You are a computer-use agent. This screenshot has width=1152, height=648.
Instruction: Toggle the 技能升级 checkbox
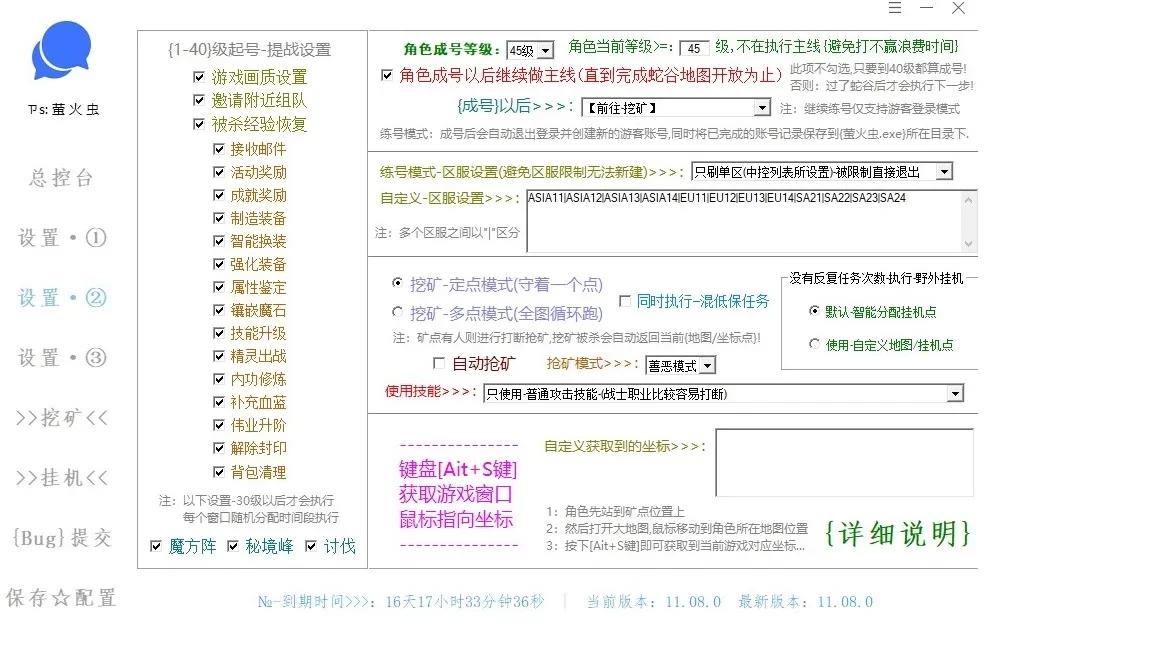pos(218,333)
